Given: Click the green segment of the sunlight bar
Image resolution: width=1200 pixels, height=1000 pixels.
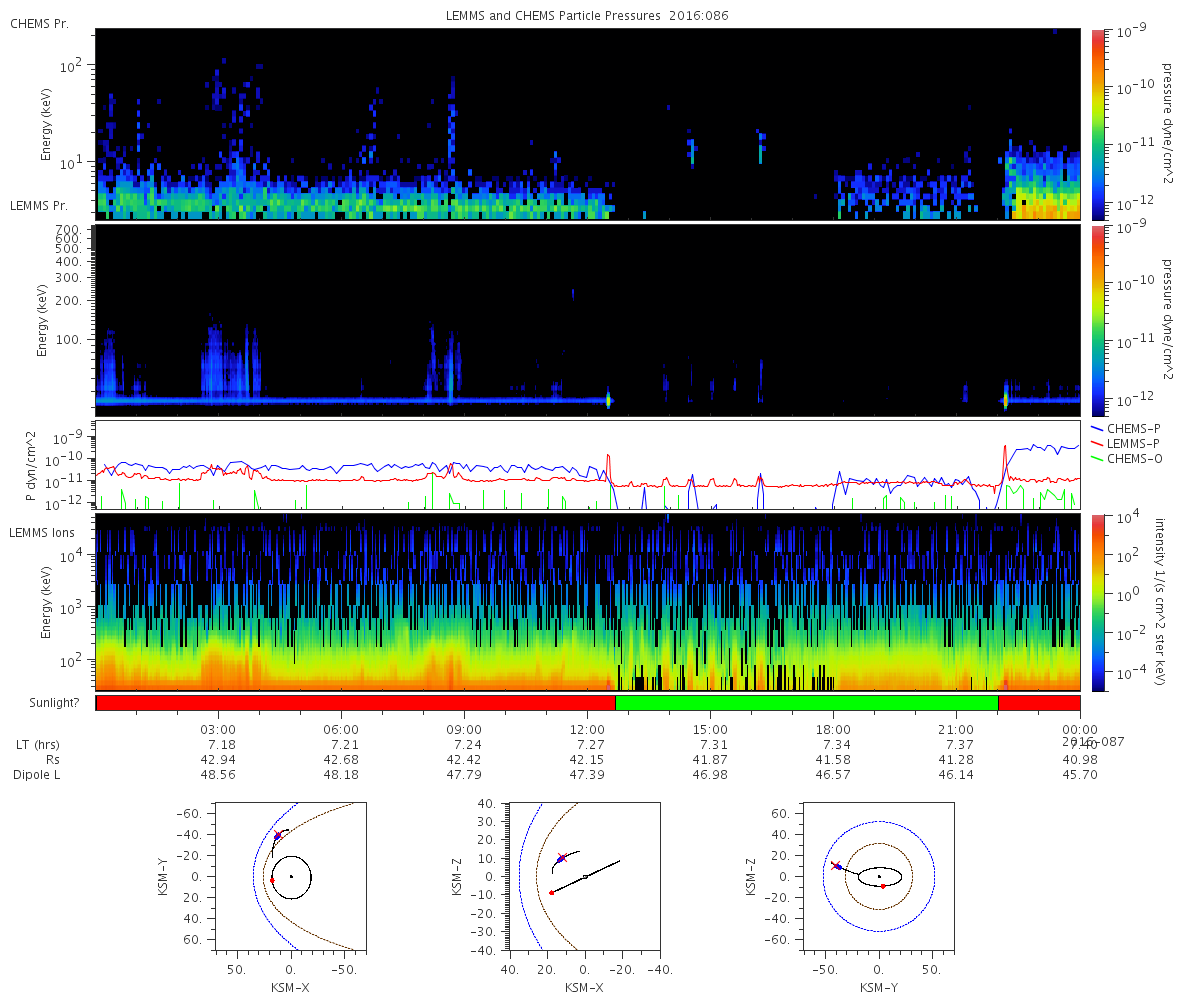Looking at the screenshot, I should coord(806,703).
